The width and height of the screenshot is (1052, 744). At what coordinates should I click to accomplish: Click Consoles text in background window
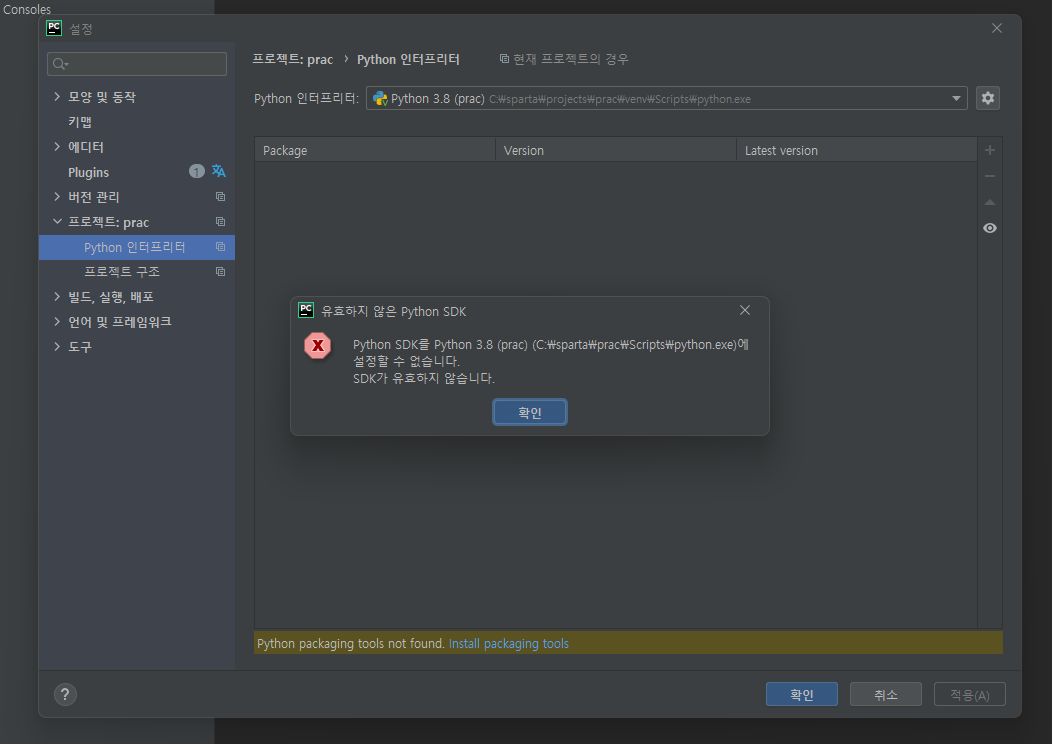pyautogui.click(x=27, y=9)
